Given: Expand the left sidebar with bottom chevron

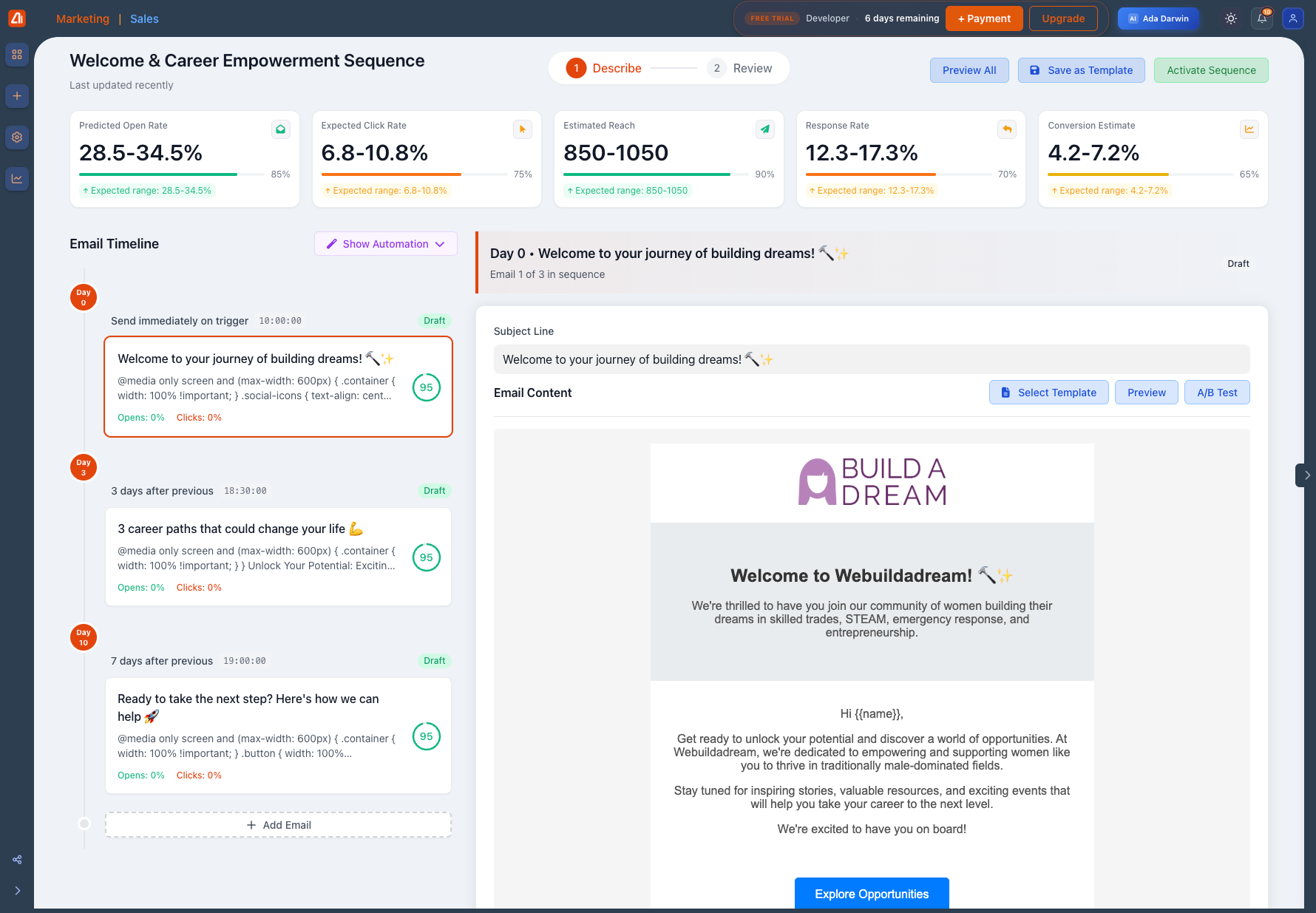Looking at the screenshot, I should click(x=17, y=891).
